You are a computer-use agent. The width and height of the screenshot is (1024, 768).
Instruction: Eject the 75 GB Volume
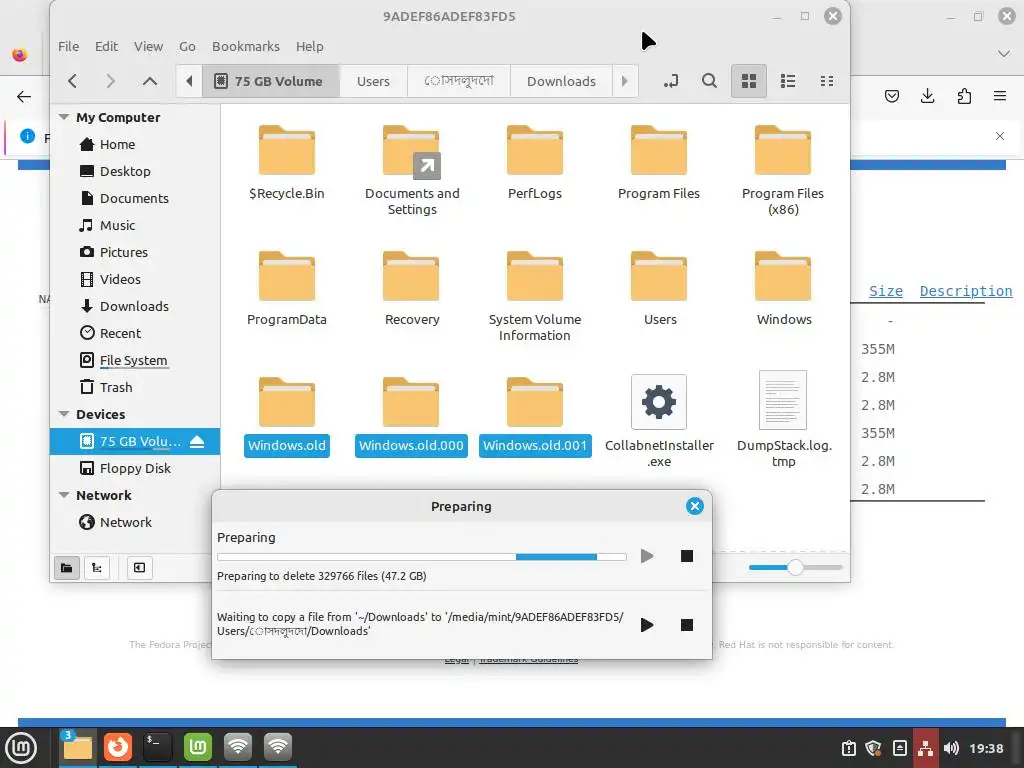[x=197, y=441]
